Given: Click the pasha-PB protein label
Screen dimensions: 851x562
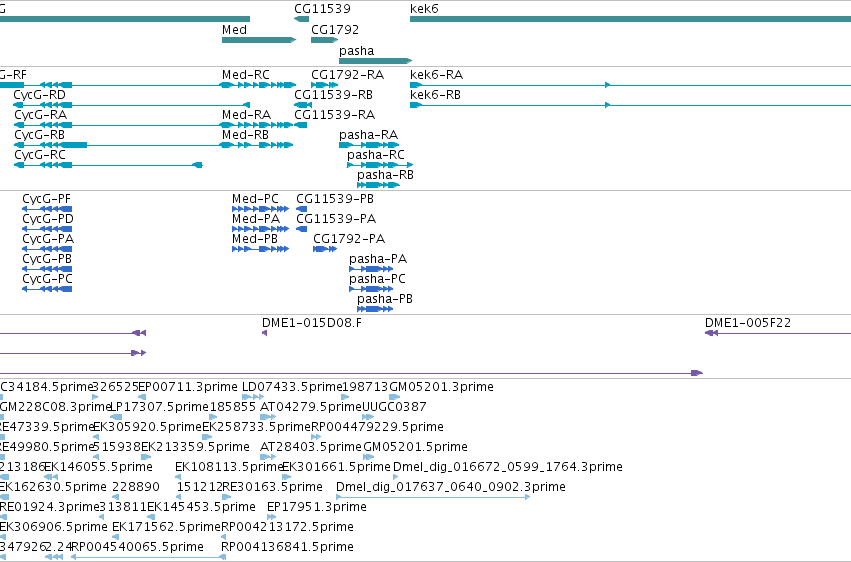Looking at the screenshot, I should point(385,299).
